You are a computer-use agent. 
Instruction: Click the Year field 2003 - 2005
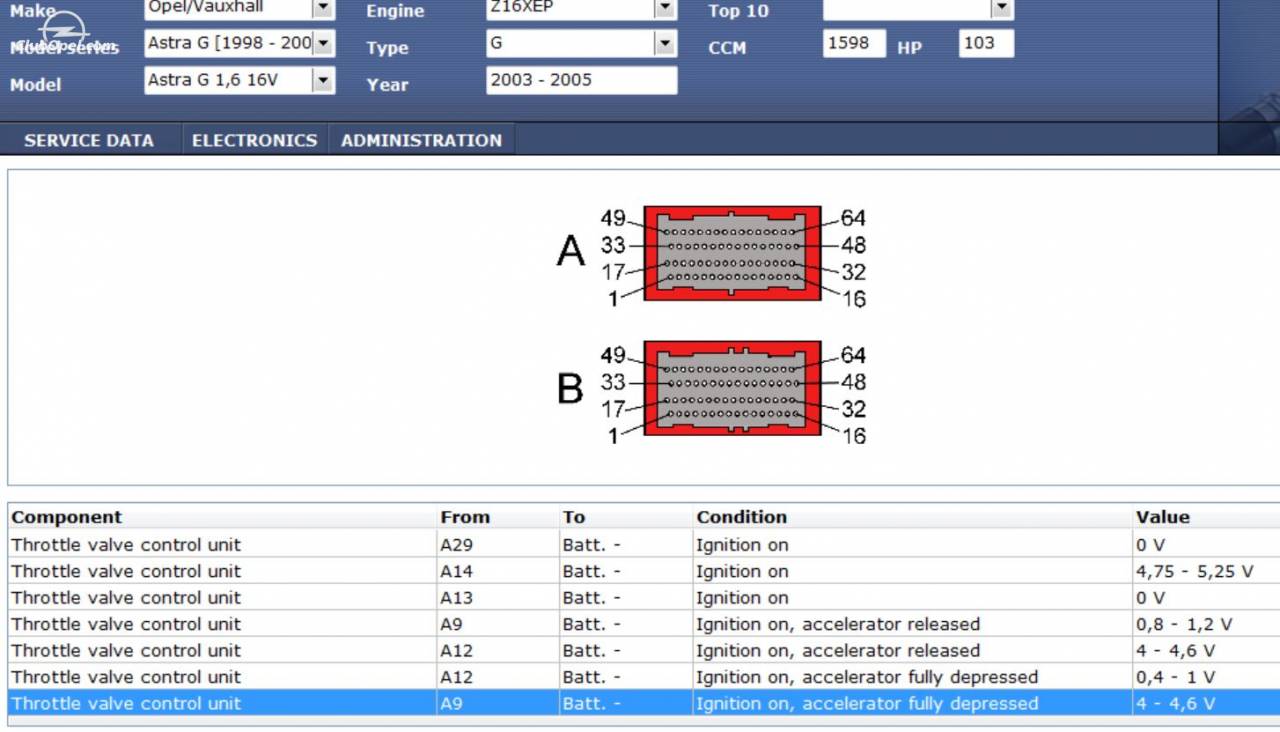click(x=581, y=80)
